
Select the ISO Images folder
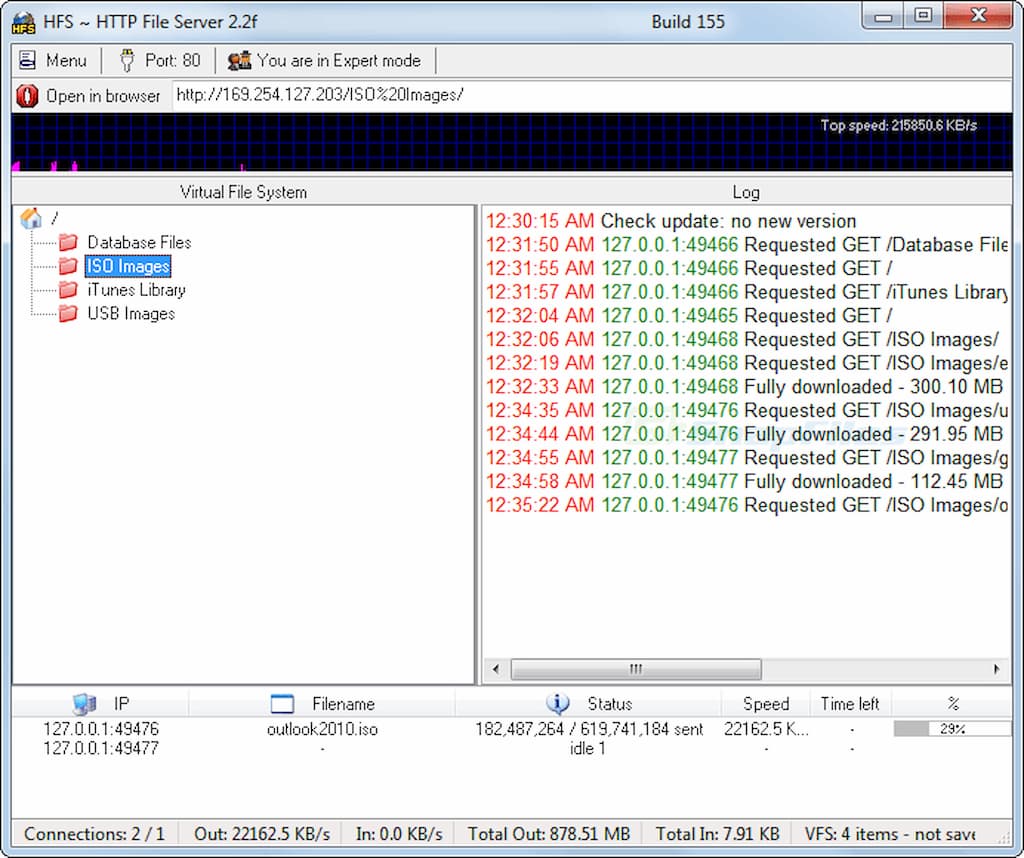128,266
